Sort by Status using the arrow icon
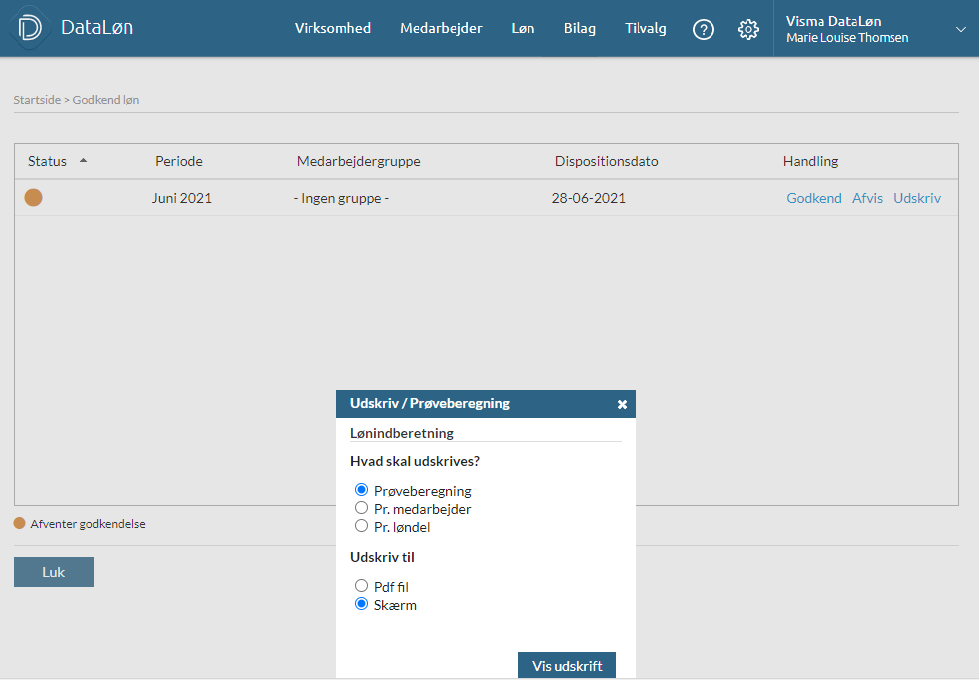 [x=83, y=160]
